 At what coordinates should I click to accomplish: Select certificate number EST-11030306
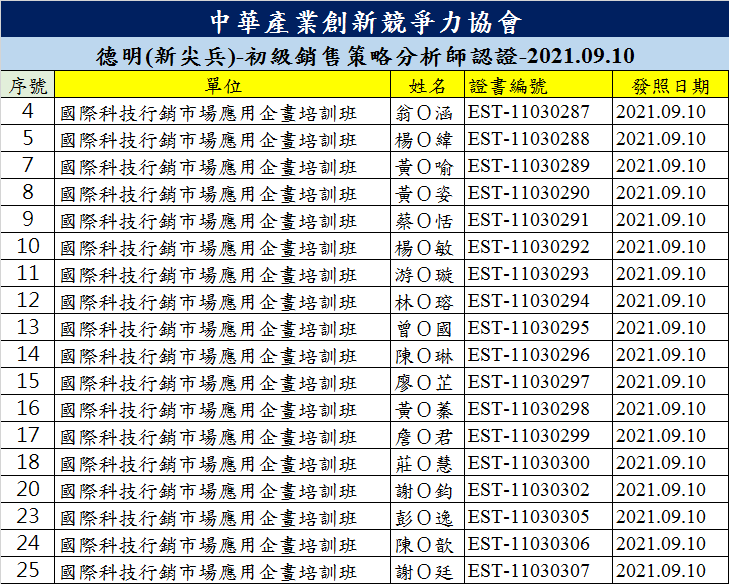coord(529,544)
